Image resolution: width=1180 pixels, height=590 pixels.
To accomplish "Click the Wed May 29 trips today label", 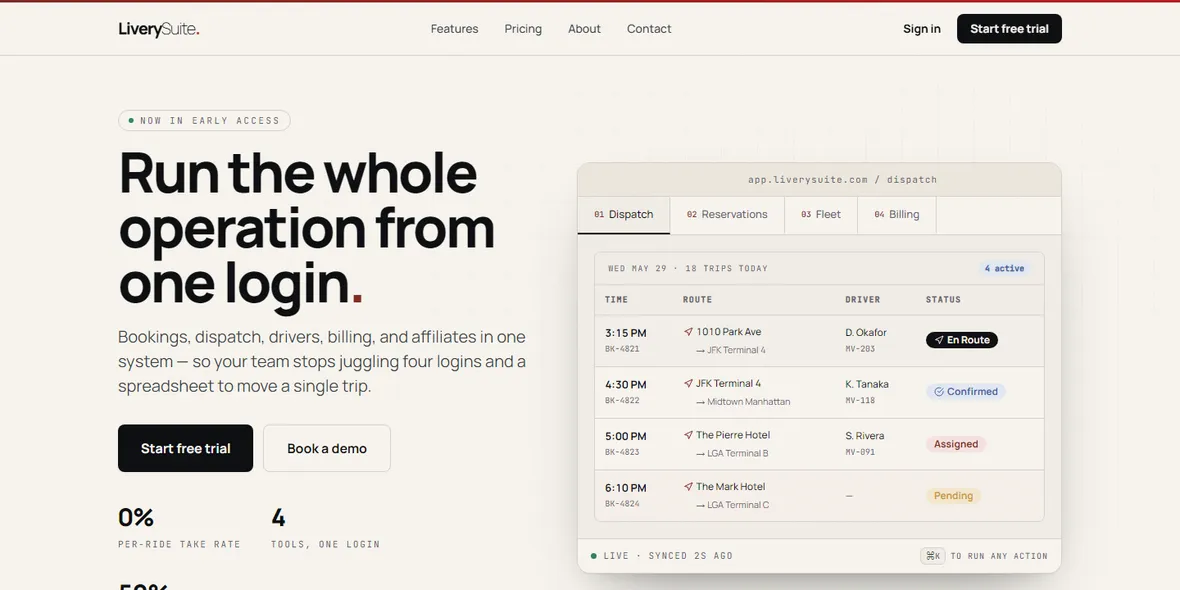I will 688,269.
